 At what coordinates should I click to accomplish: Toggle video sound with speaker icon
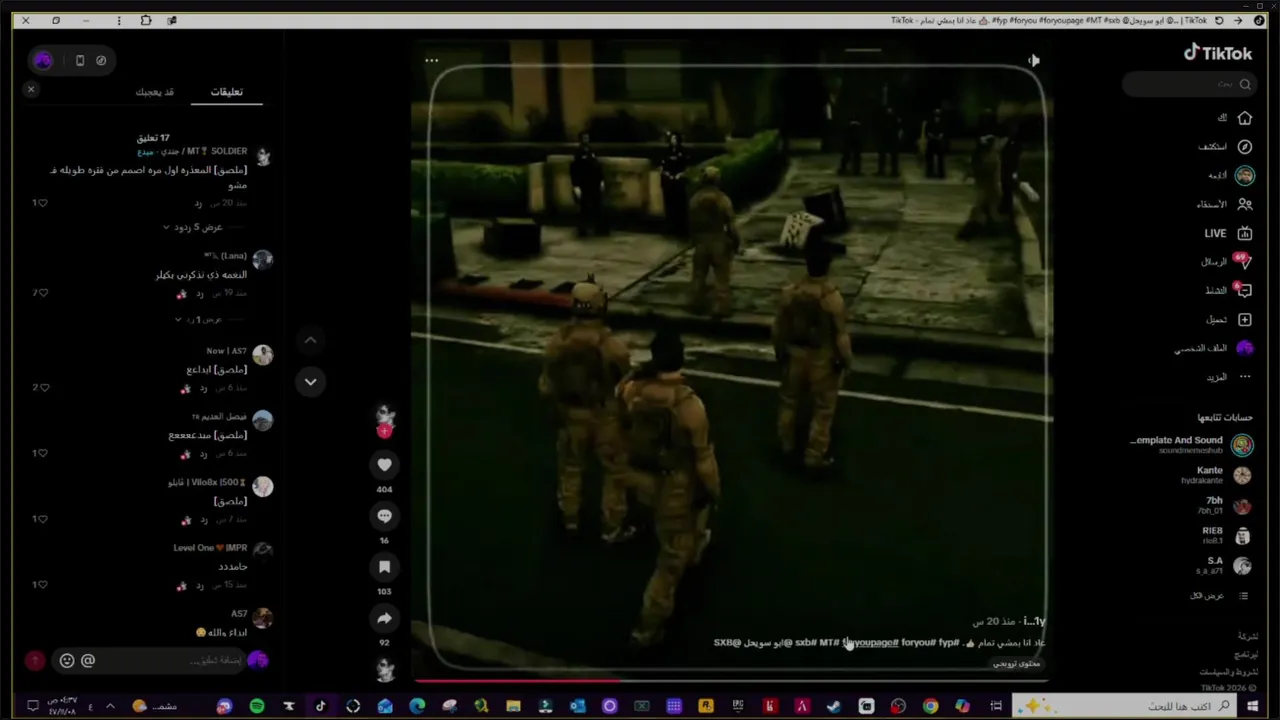pyautogui.click(x=1034, y=61)
